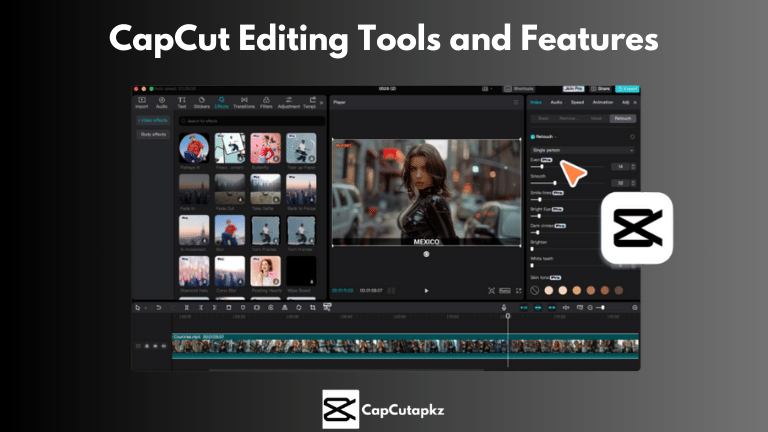768x432 pixels.
Task: Pick the lightest skin tone swatch
Action: click(x=549, y=290)
